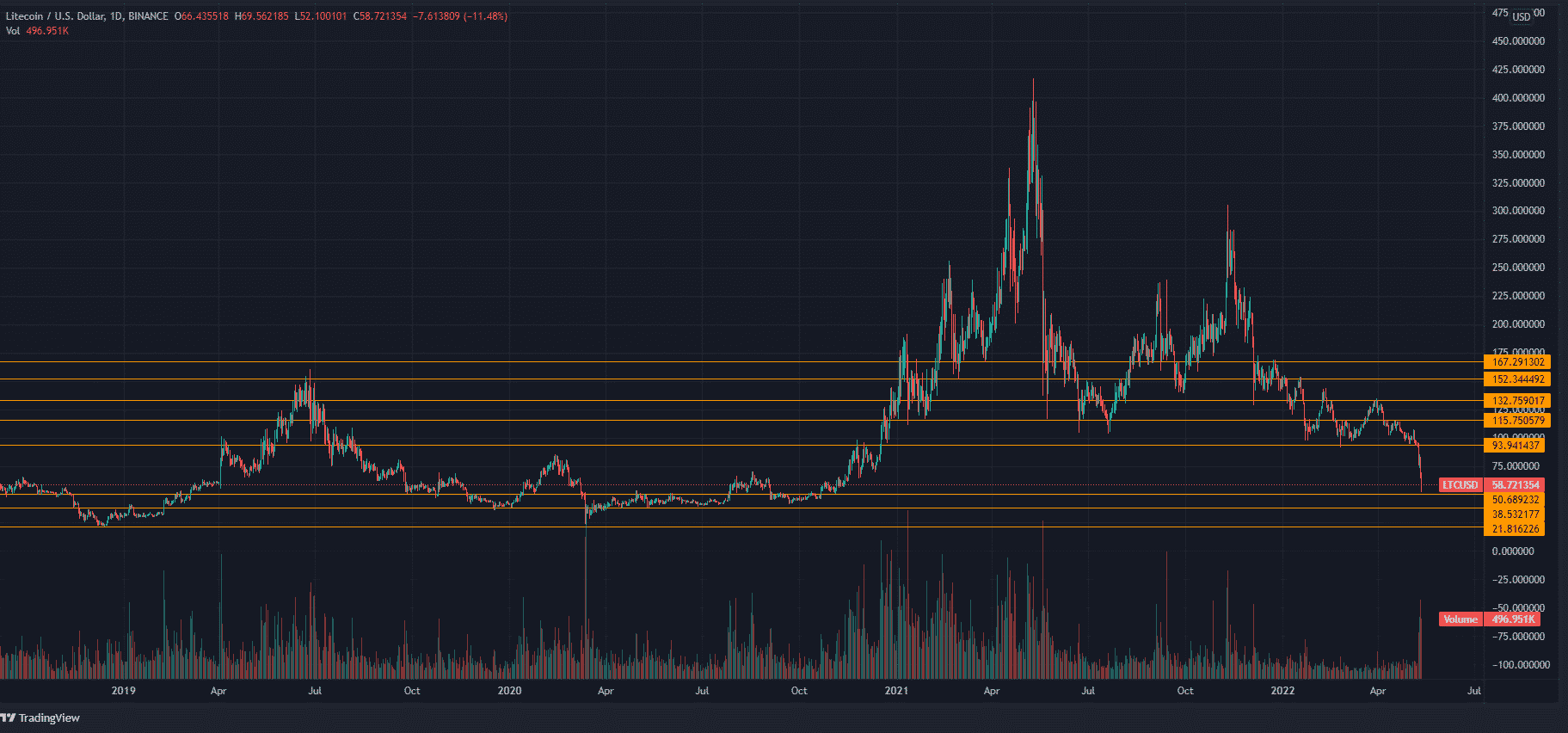Click the 250.000000 price axis tick
The width and height of the screenshot is (1568, 733).
pos(1518,268)
